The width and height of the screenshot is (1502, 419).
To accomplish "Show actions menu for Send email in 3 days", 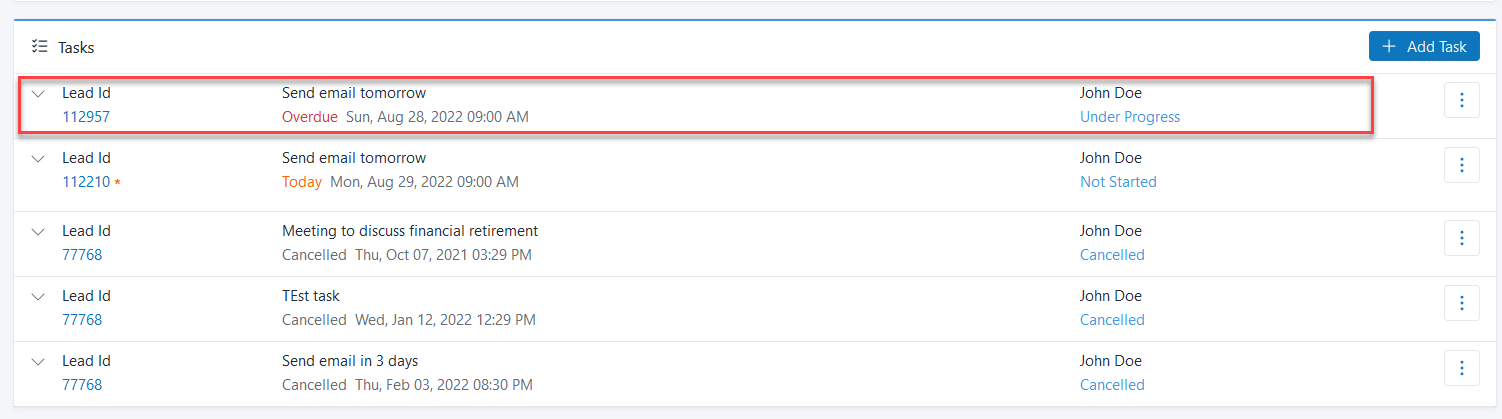I will [1461, 368].
